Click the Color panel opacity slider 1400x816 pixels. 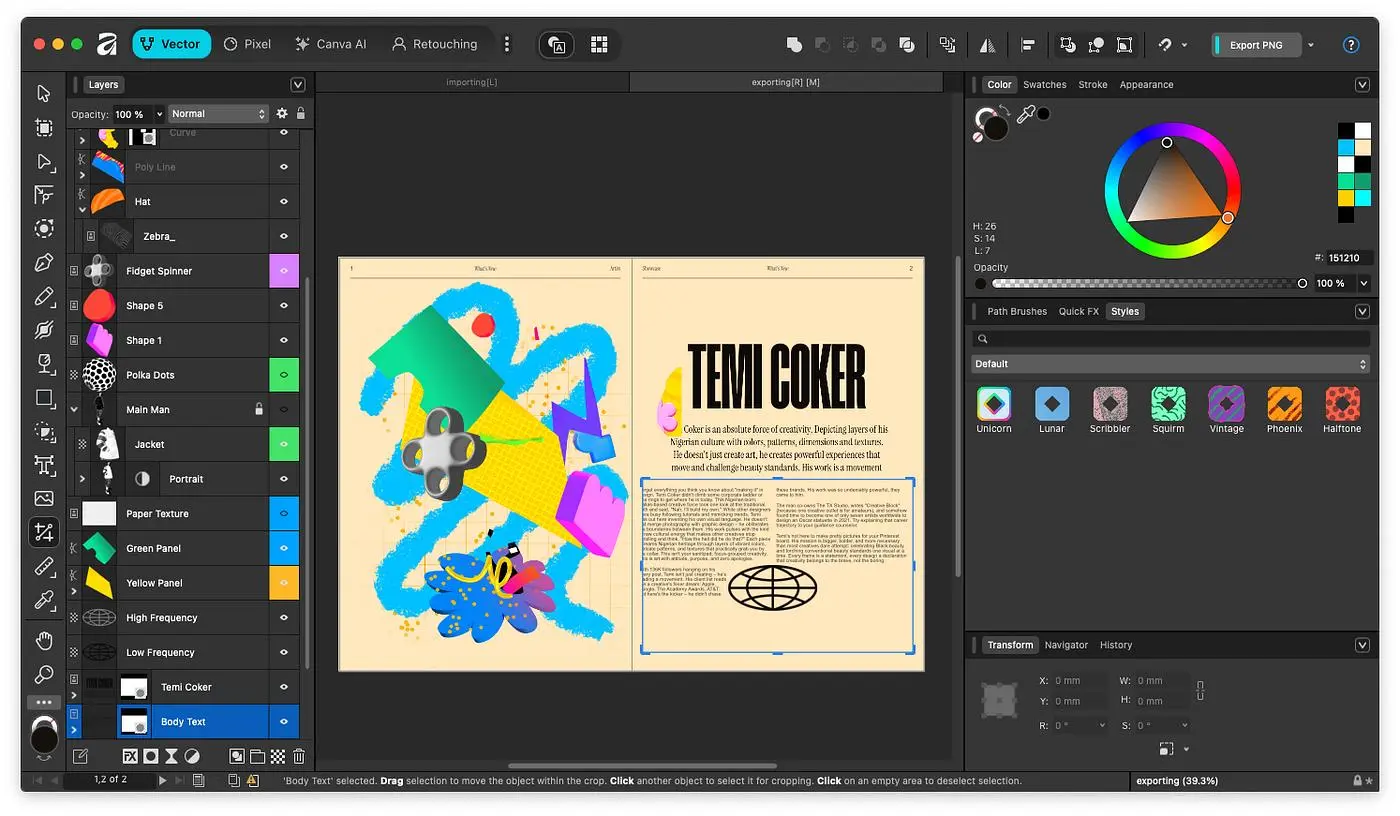coord(1147,283)
